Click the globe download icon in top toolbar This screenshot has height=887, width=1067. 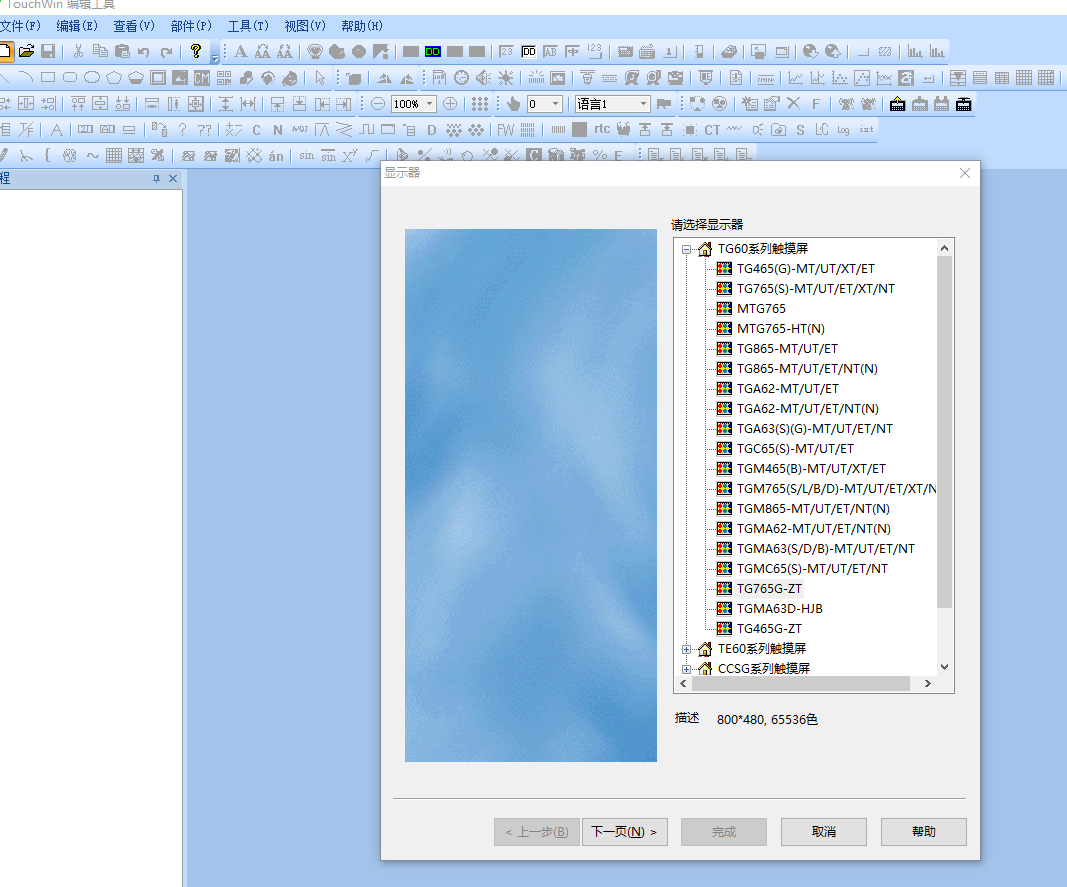(x=810, y=51)
